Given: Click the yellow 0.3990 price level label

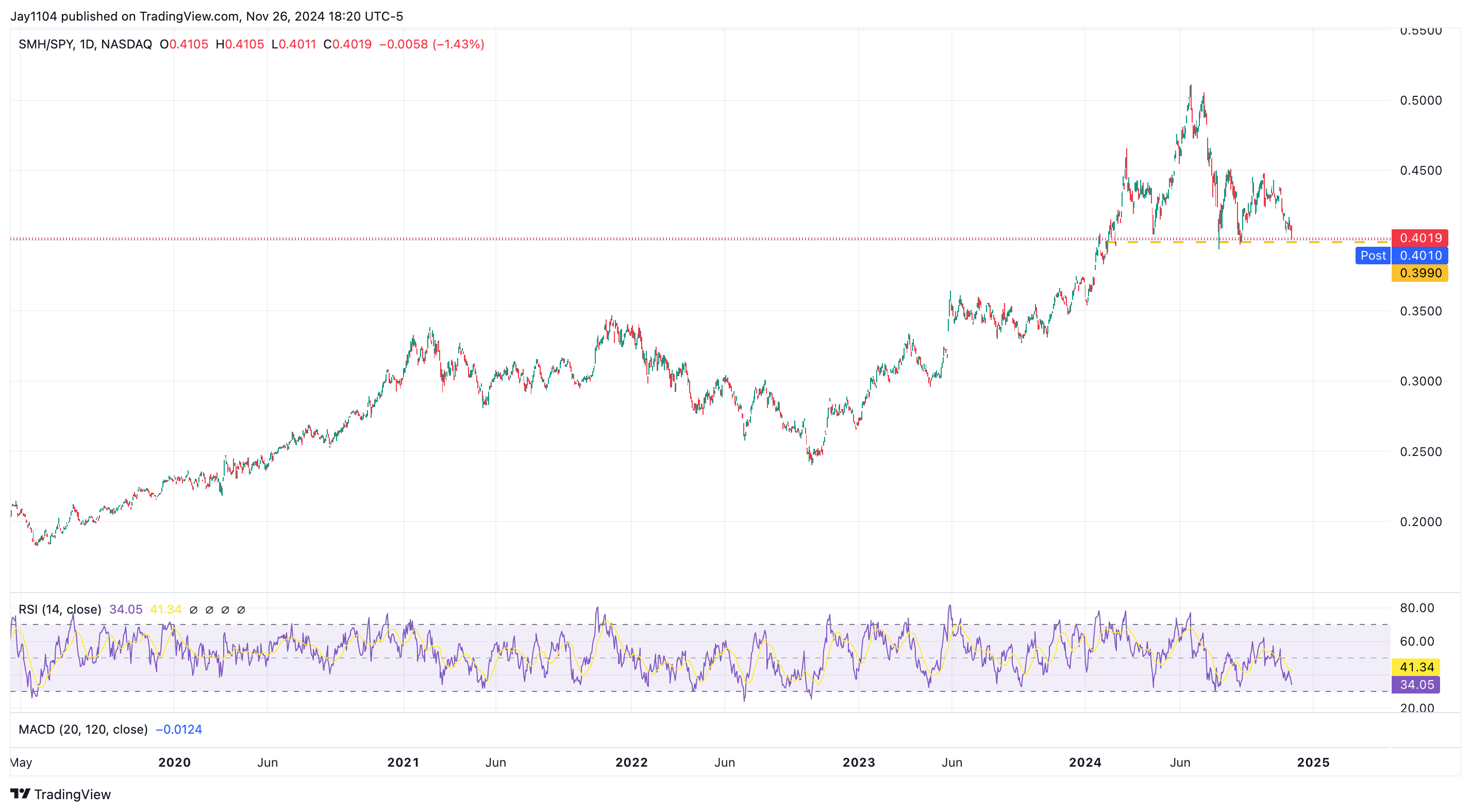Looking at the screenshot, I should coord(1419,273).
